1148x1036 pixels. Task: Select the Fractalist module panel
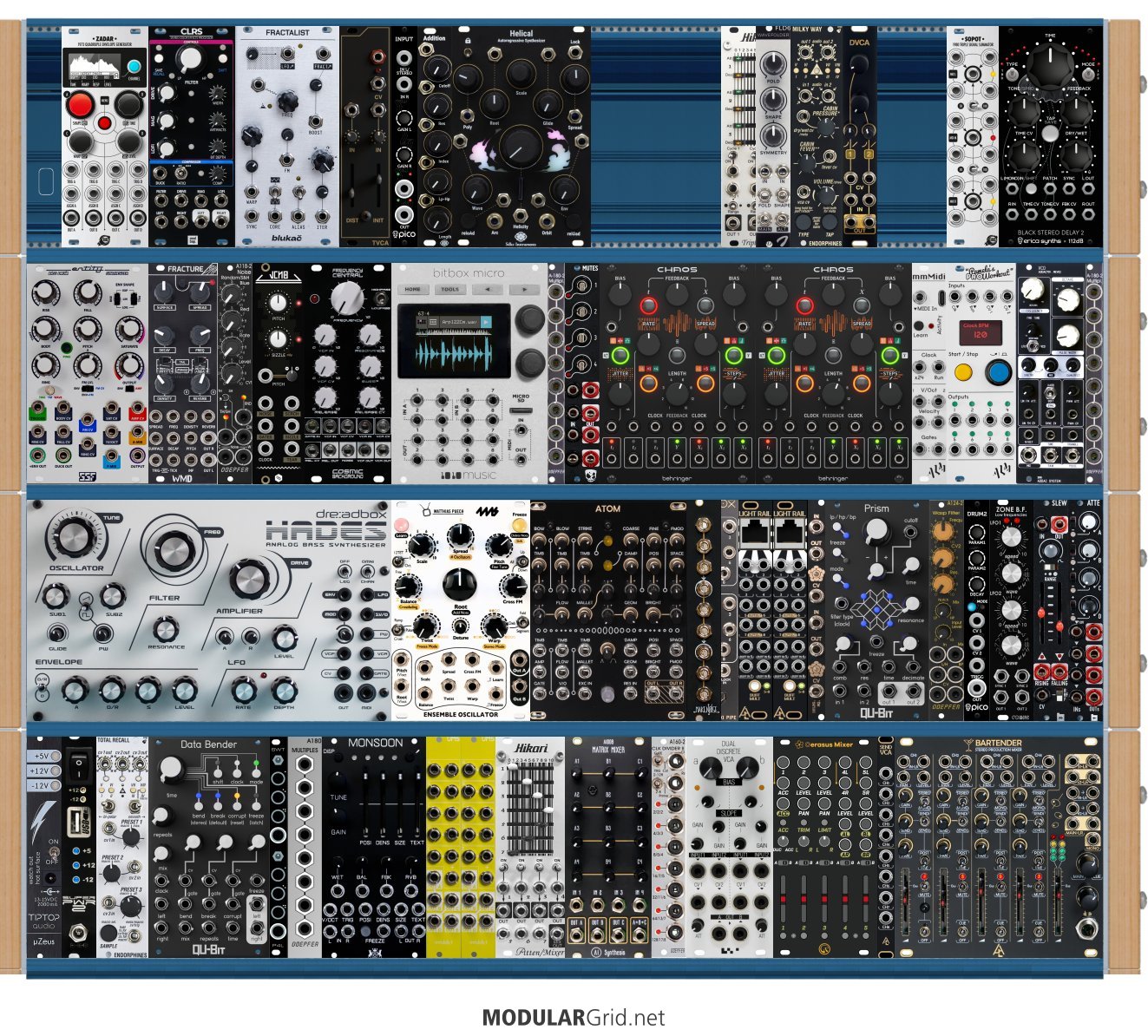[x=287, y=136]
